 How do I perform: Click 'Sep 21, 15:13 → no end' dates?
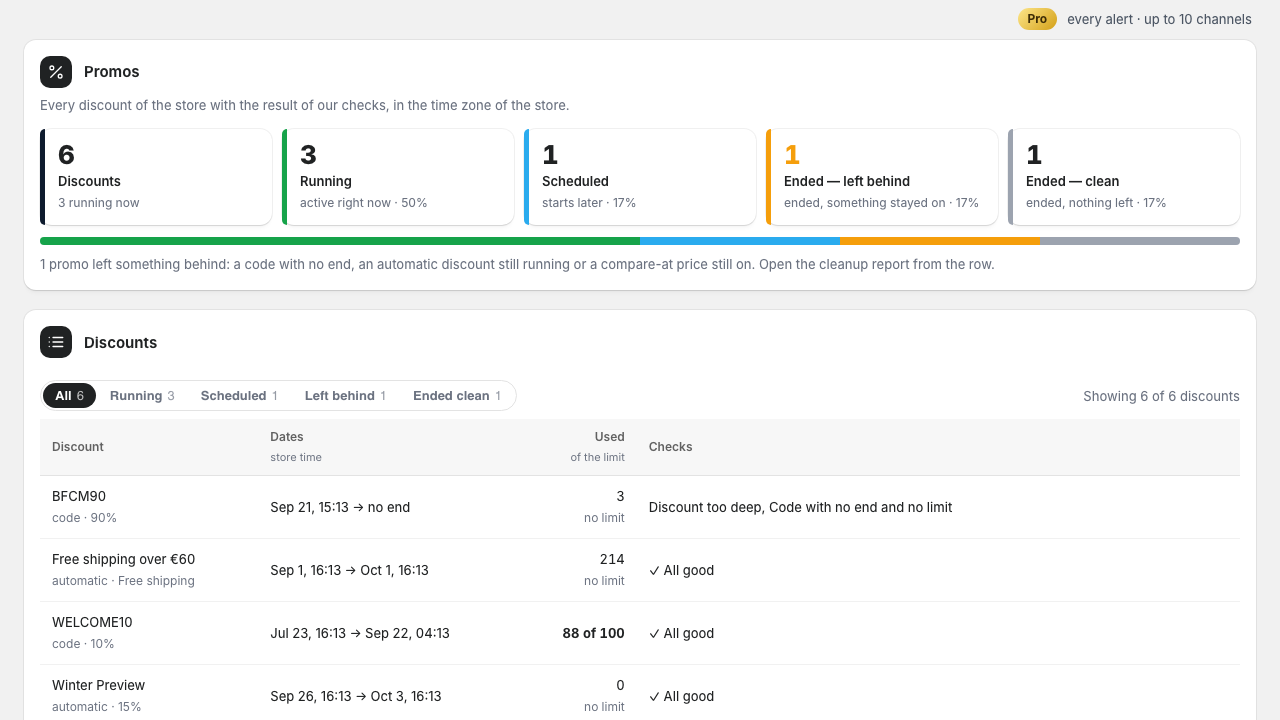click(340, 507)
